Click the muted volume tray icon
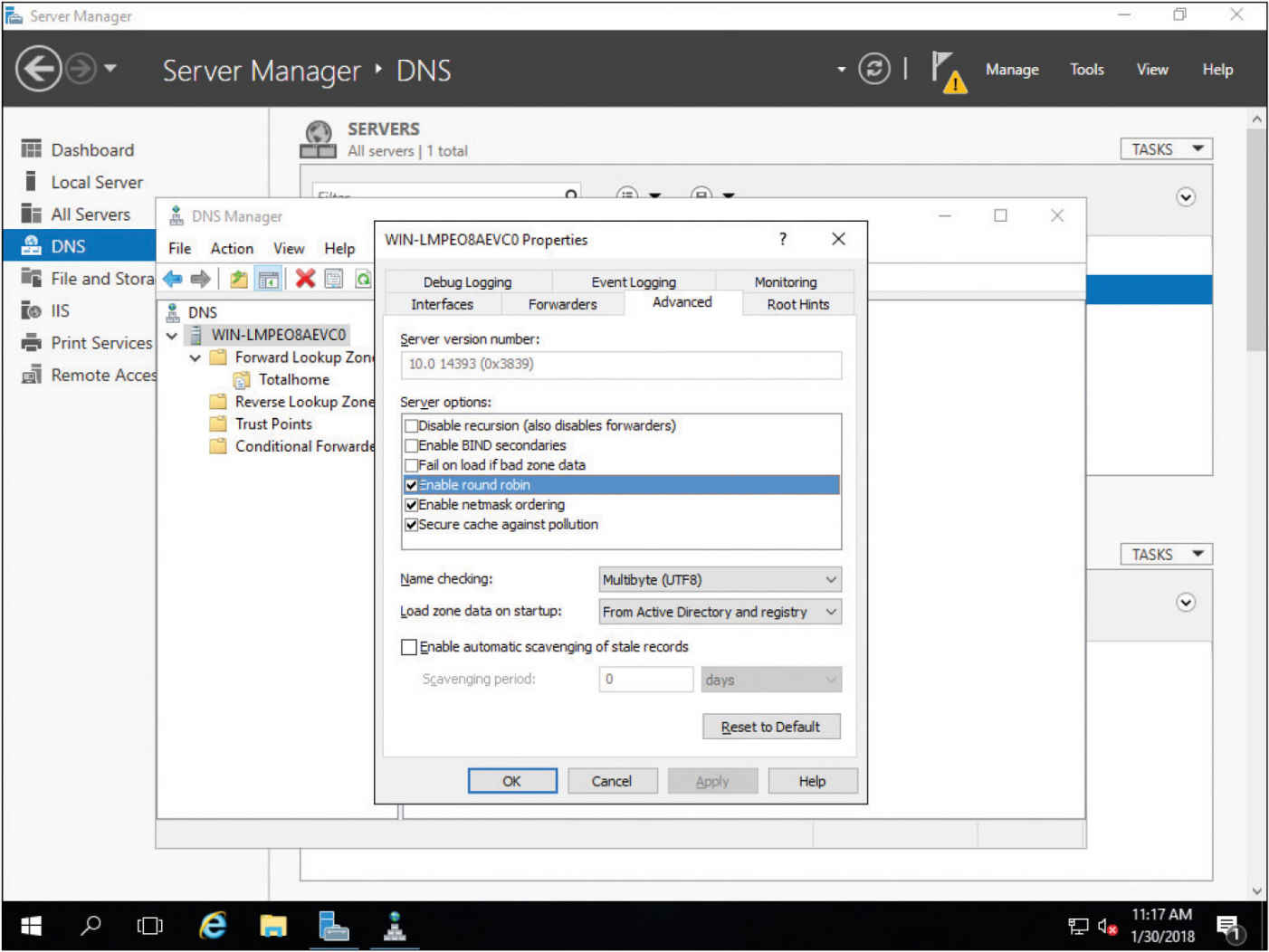1269x952 pixels. tap(1107, 927)
